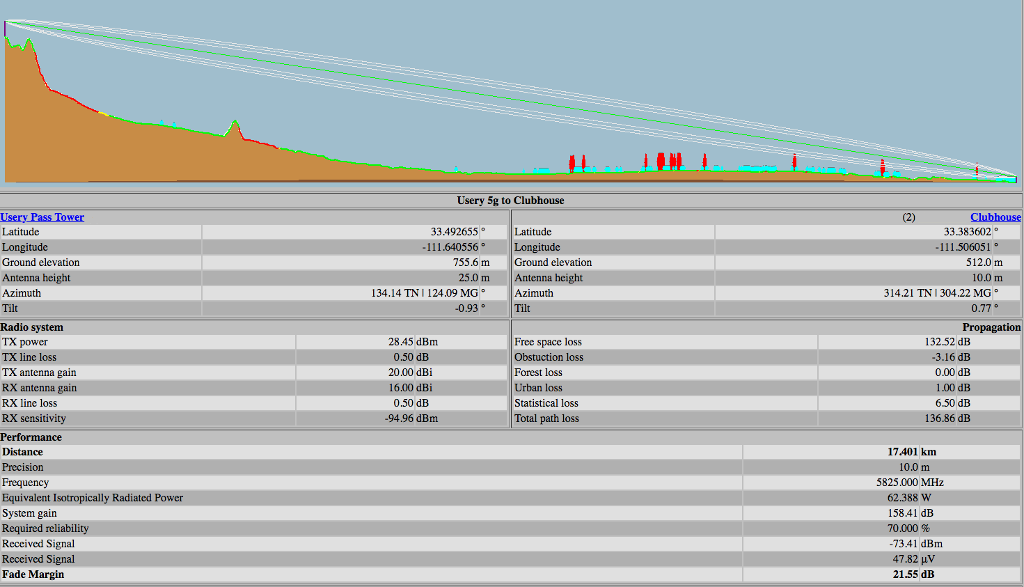Image resolution: width=1024 pixels, height=587 pixels.
Task: Click tilt value -0.93
Action: pyautogui.click(x=467, y=308)
